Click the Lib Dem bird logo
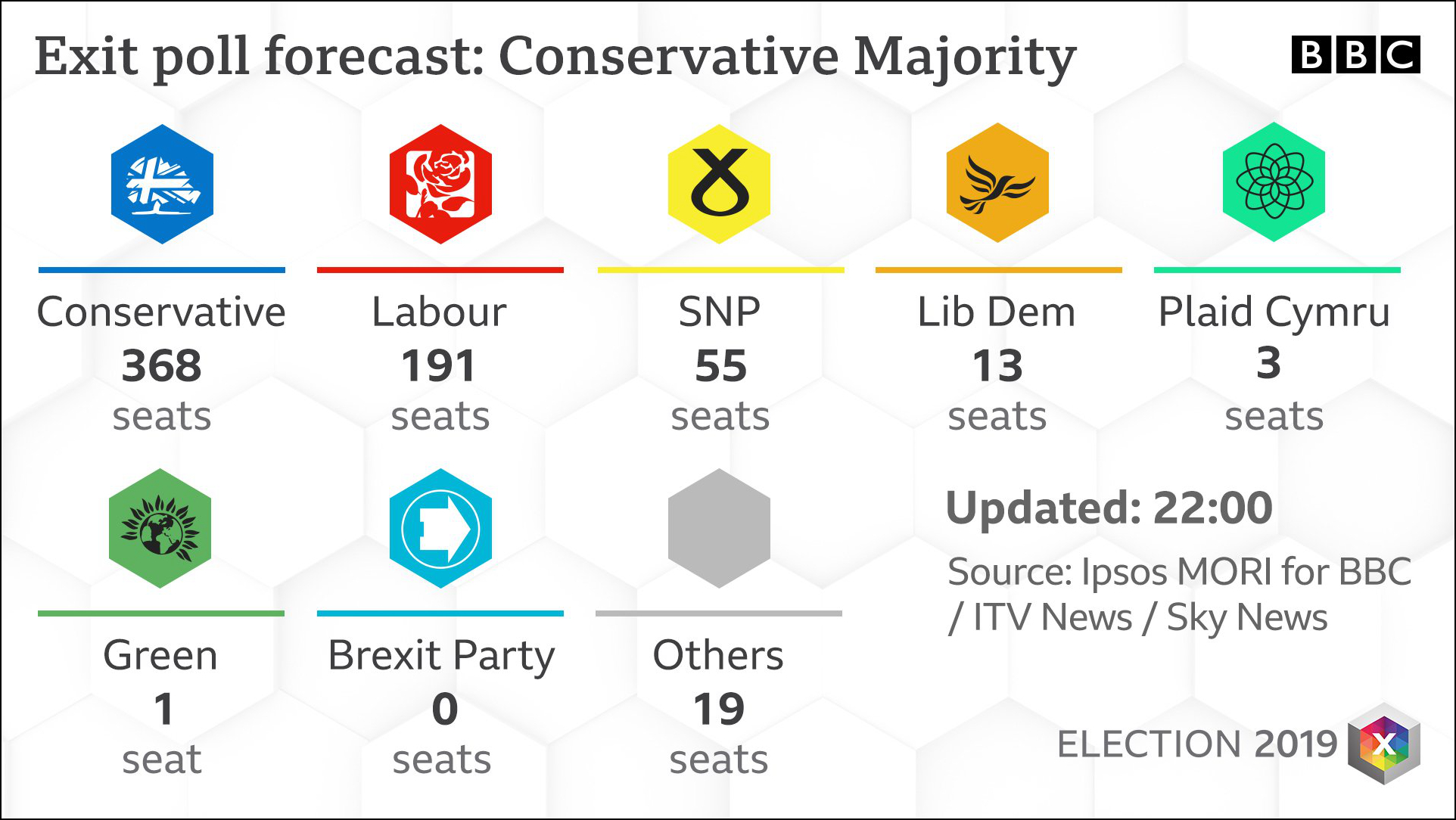This screenshot has width=1456, height=820. click(x=997, y=184)
